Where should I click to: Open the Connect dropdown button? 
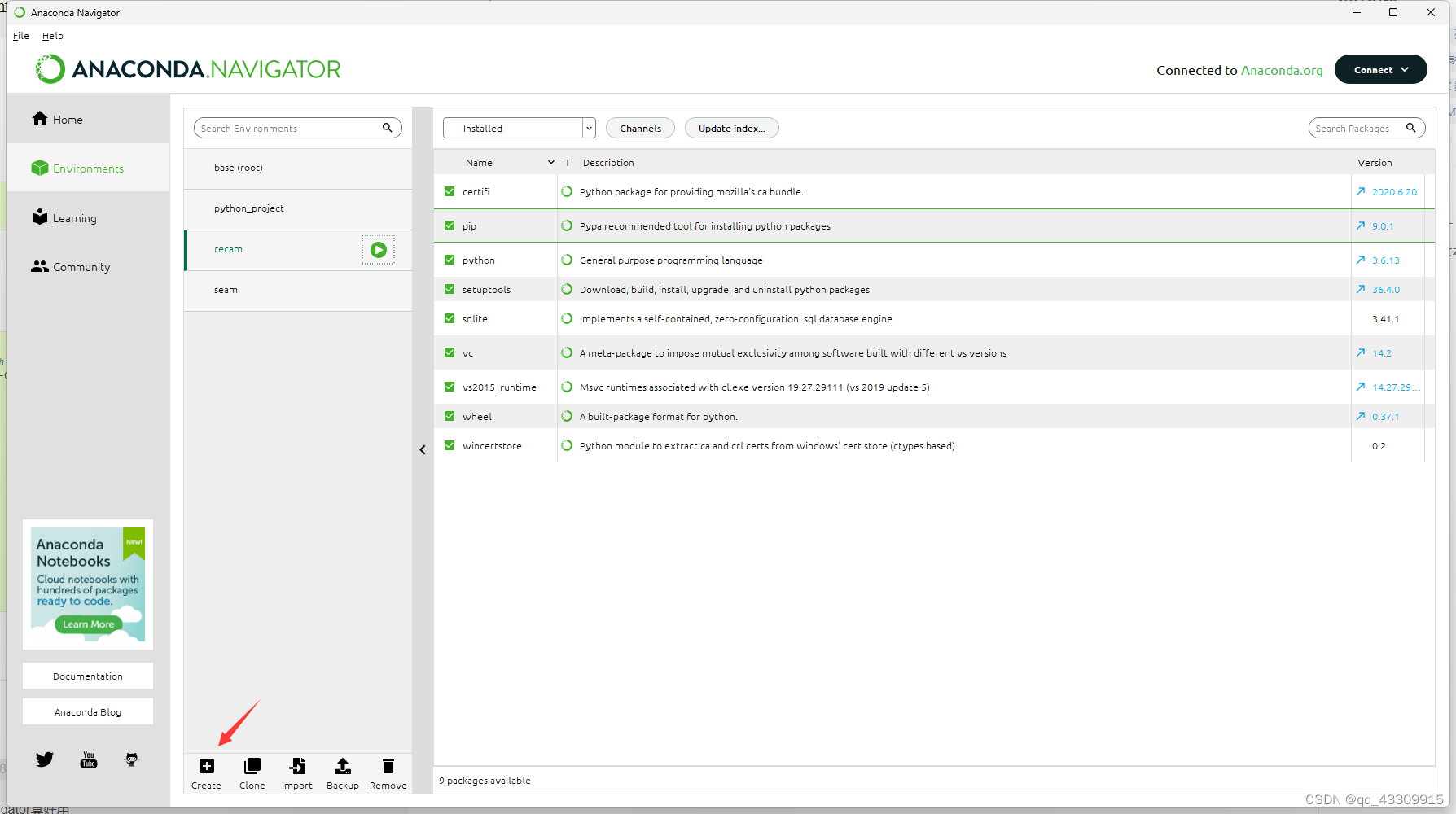point(1380,69)
